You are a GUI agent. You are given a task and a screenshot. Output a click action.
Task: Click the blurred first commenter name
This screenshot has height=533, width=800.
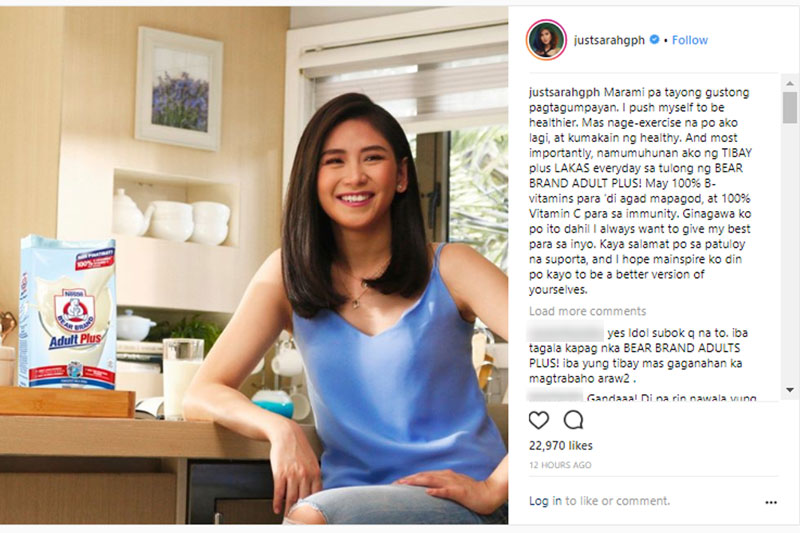565,333
